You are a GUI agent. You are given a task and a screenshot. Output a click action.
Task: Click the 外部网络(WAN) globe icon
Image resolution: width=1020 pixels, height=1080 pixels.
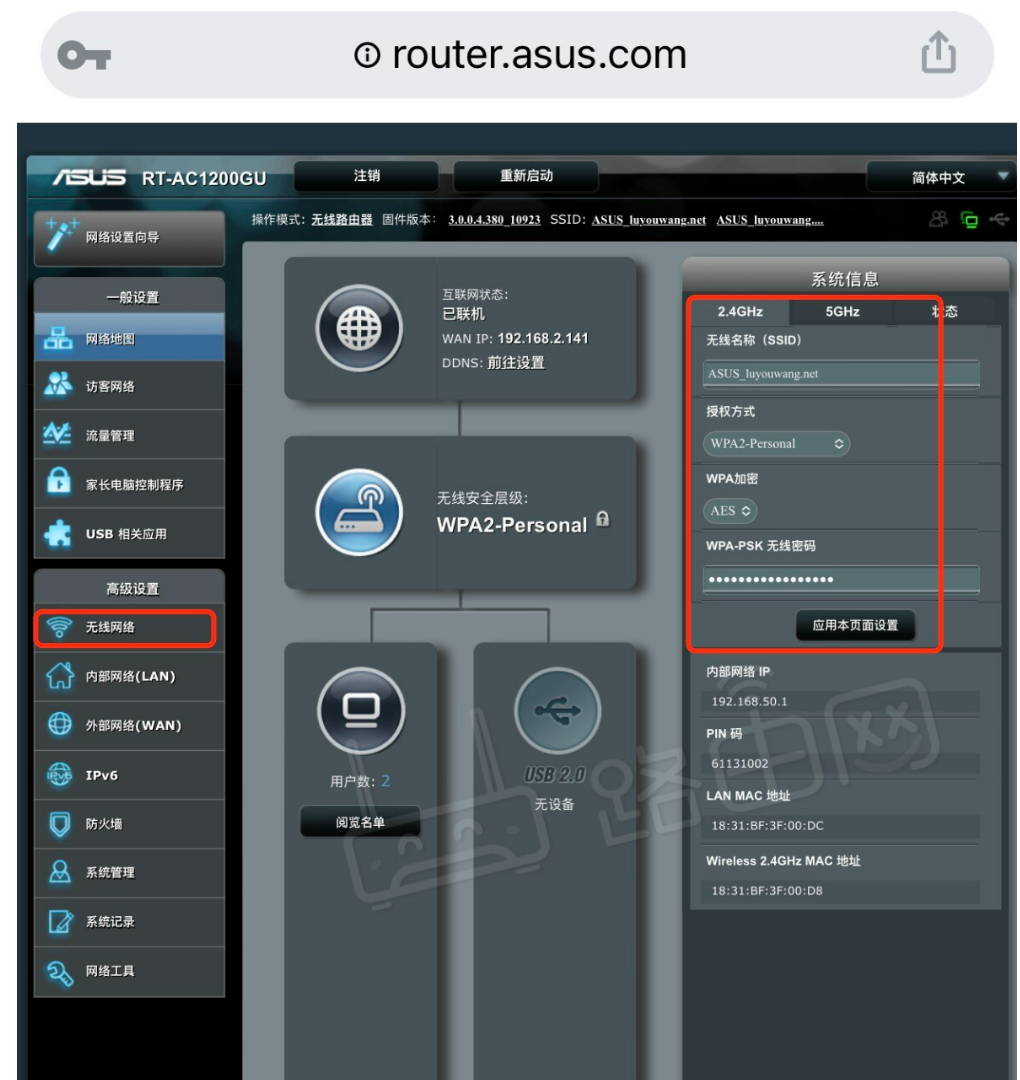point(59,724)
